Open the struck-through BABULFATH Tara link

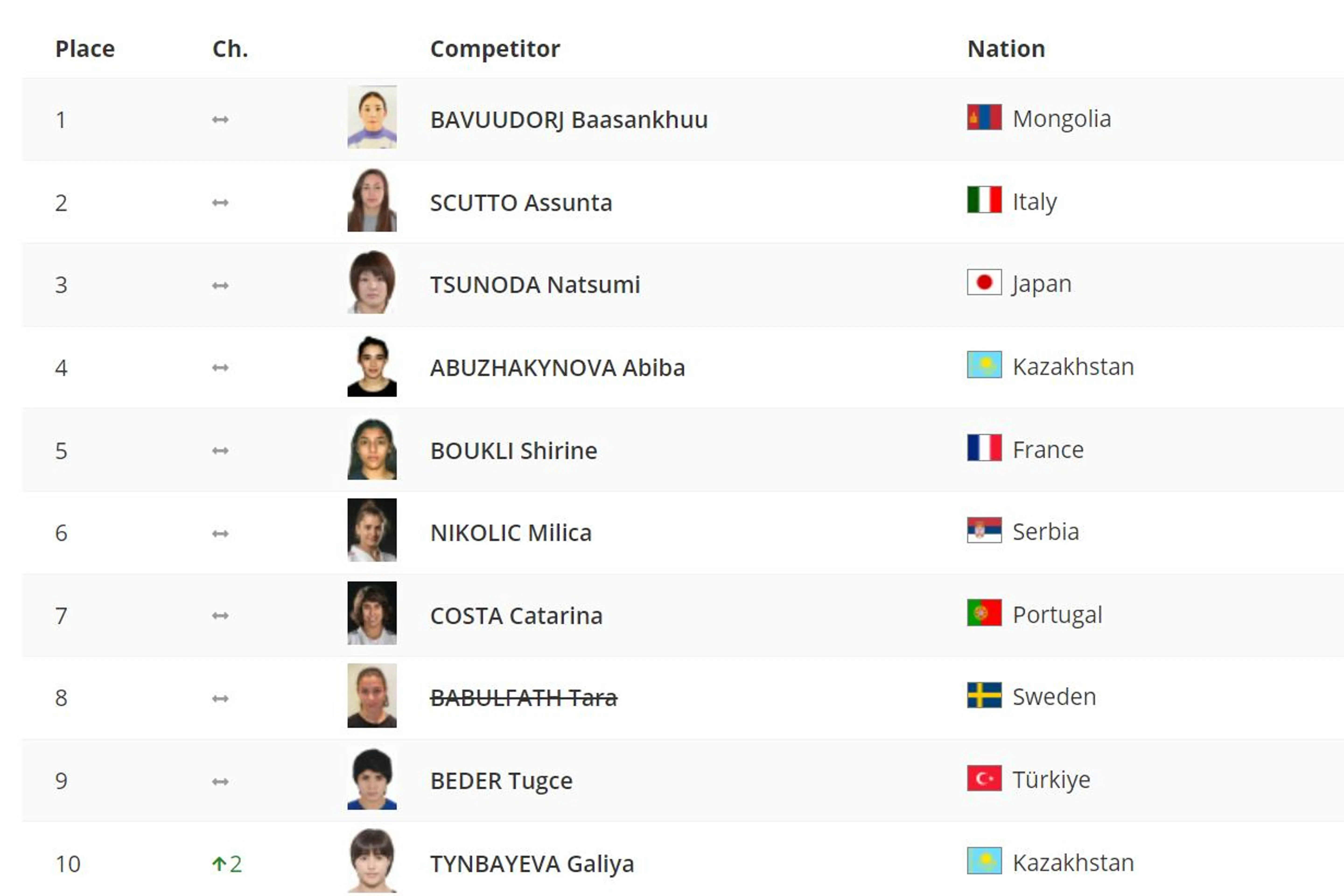click(x=523, y=698)
